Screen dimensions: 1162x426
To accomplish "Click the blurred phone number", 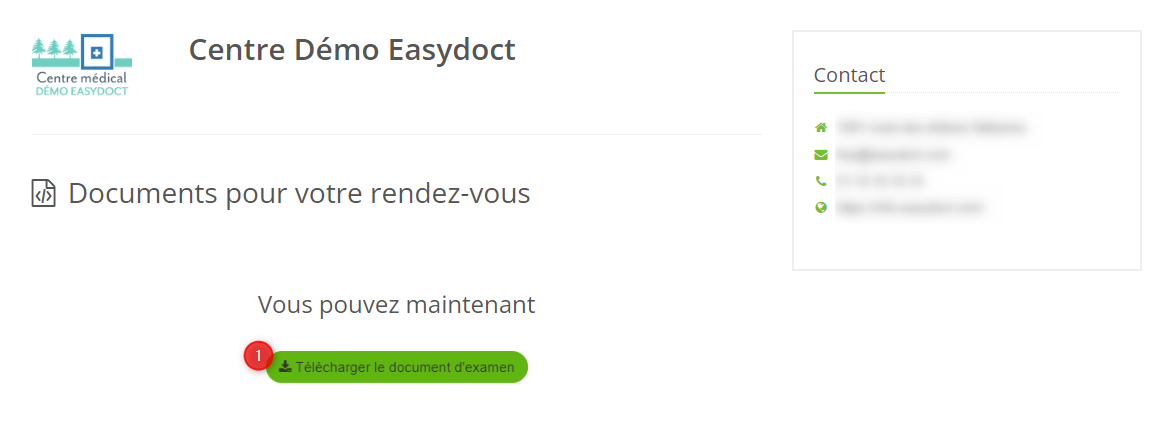I will pyautogui.click(x=880, y=181).
